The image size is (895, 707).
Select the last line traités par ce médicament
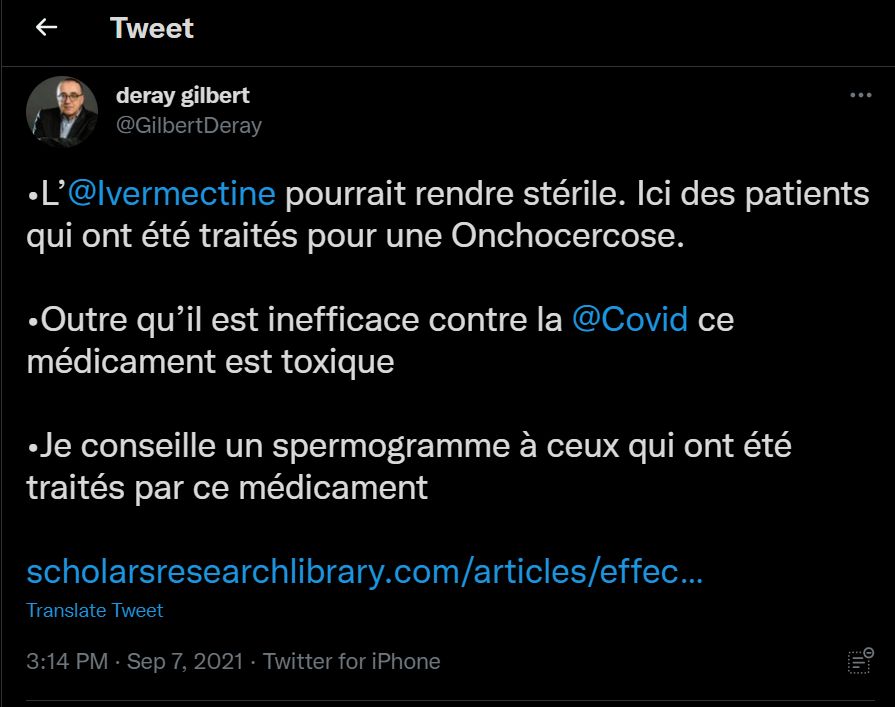pos(227,488)
